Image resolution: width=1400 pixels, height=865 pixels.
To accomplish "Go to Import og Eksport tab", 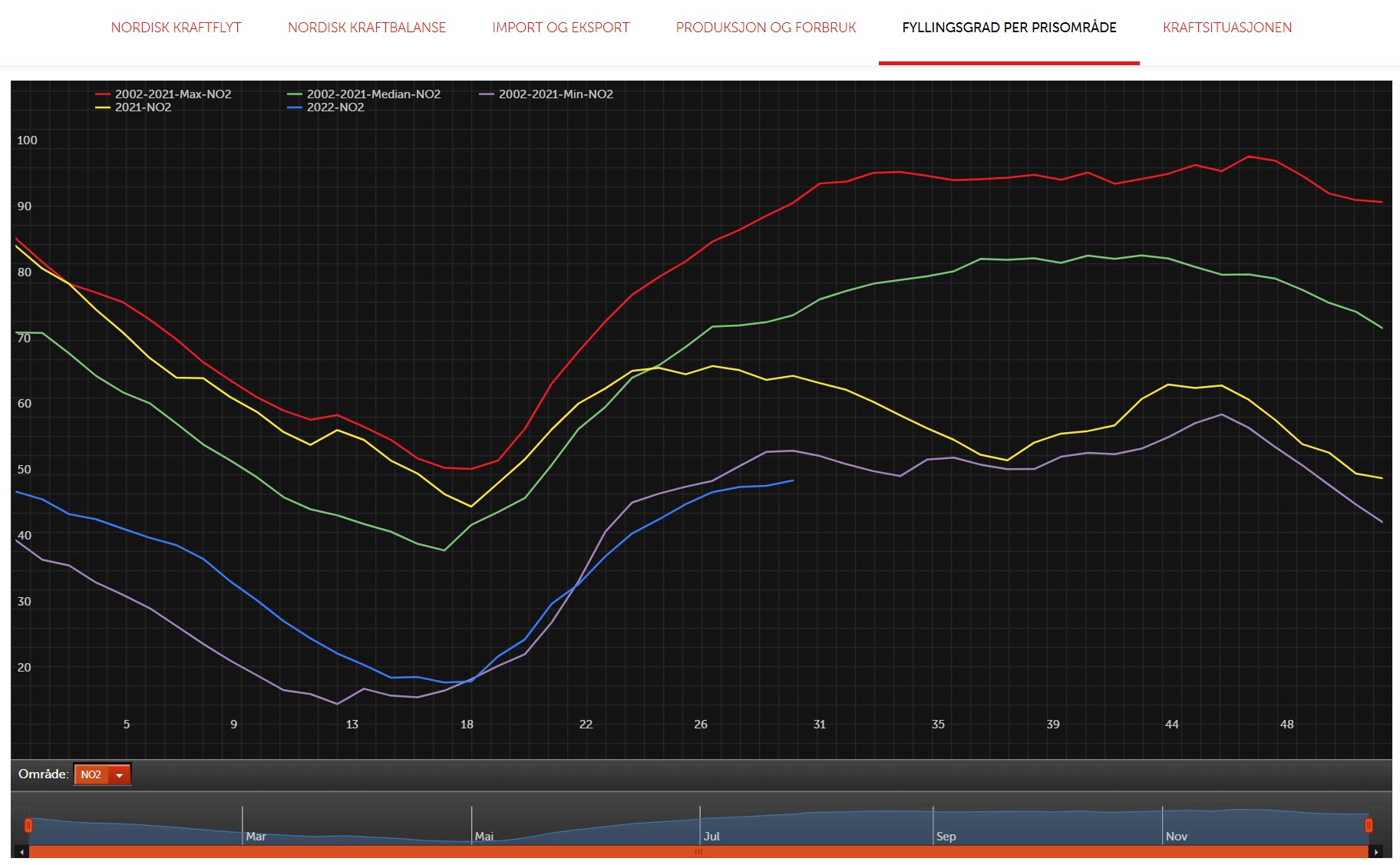I will [x=561, y=28].
